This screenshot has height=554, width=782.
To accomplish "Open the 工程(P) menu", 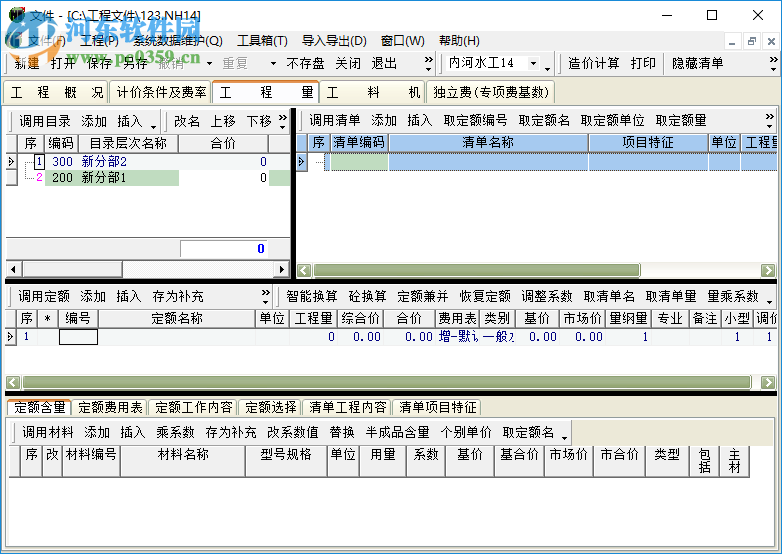I will point(99,40).
